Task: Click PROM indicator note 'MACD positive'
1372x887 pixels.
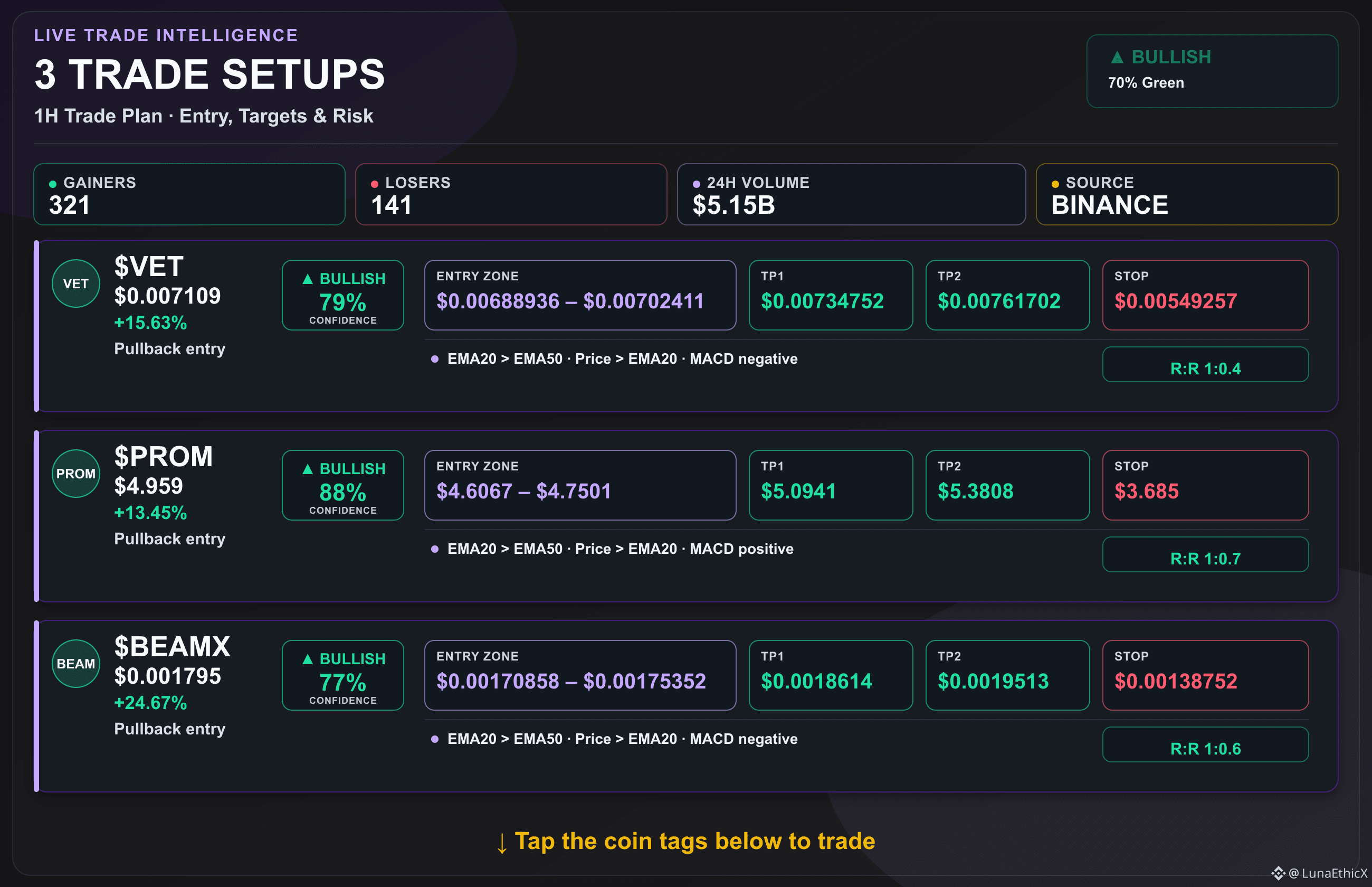Action: click(621, 549)
